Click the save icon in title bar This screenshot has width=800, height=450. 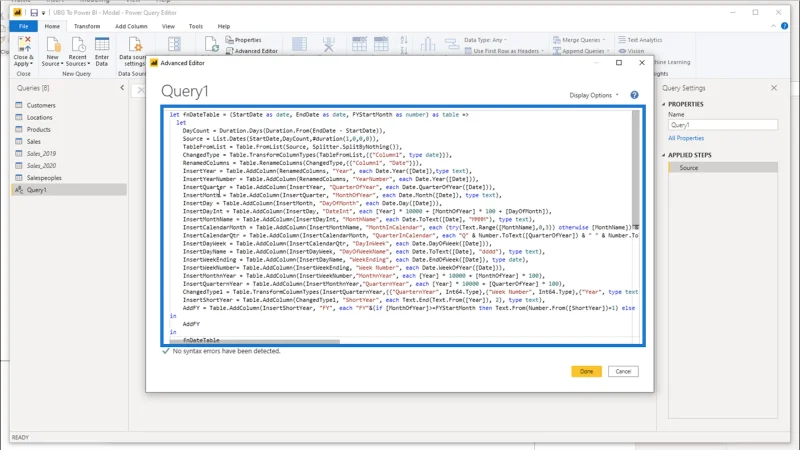pos(34,13)
